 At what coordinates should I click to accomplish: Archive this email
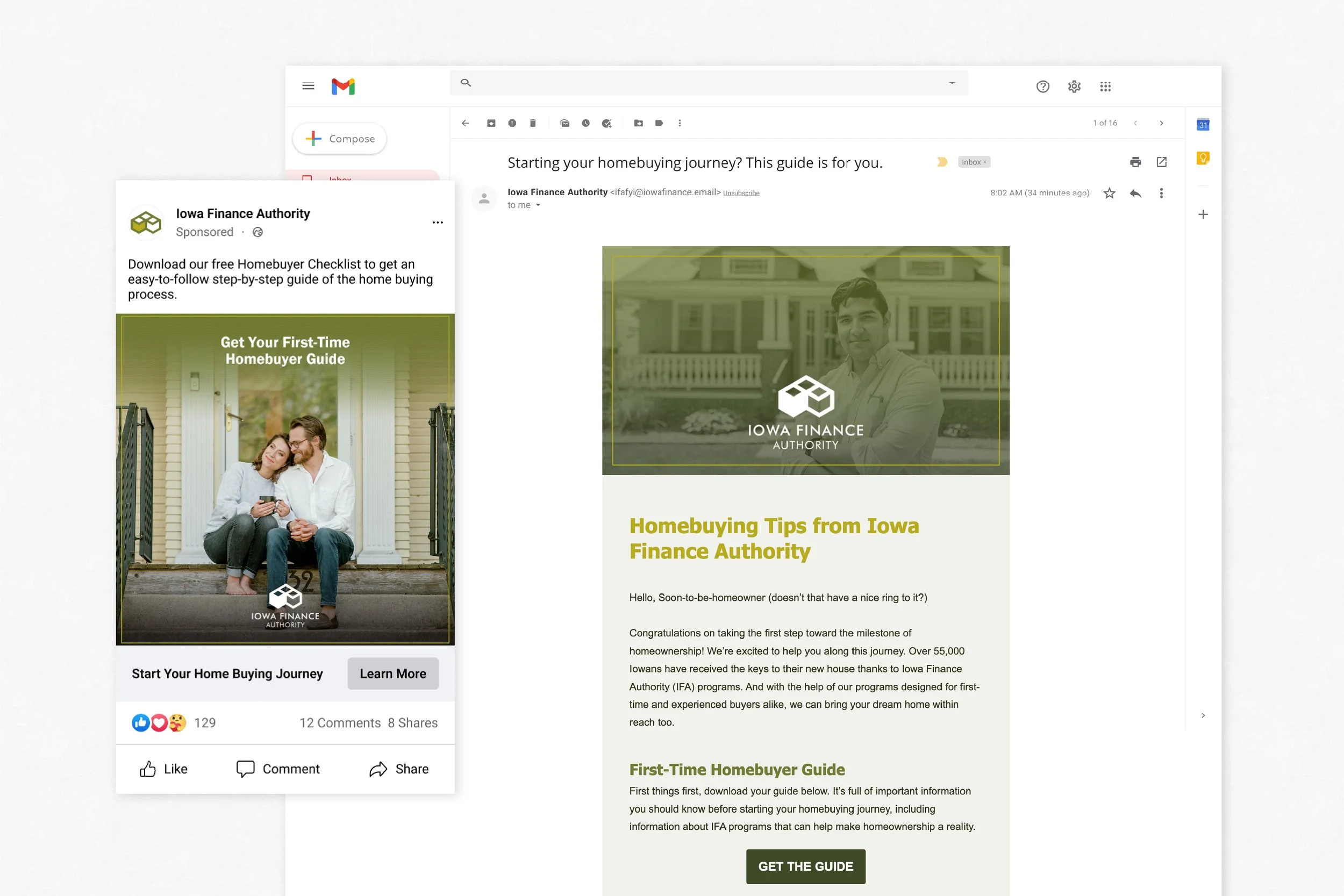(491, 123)
